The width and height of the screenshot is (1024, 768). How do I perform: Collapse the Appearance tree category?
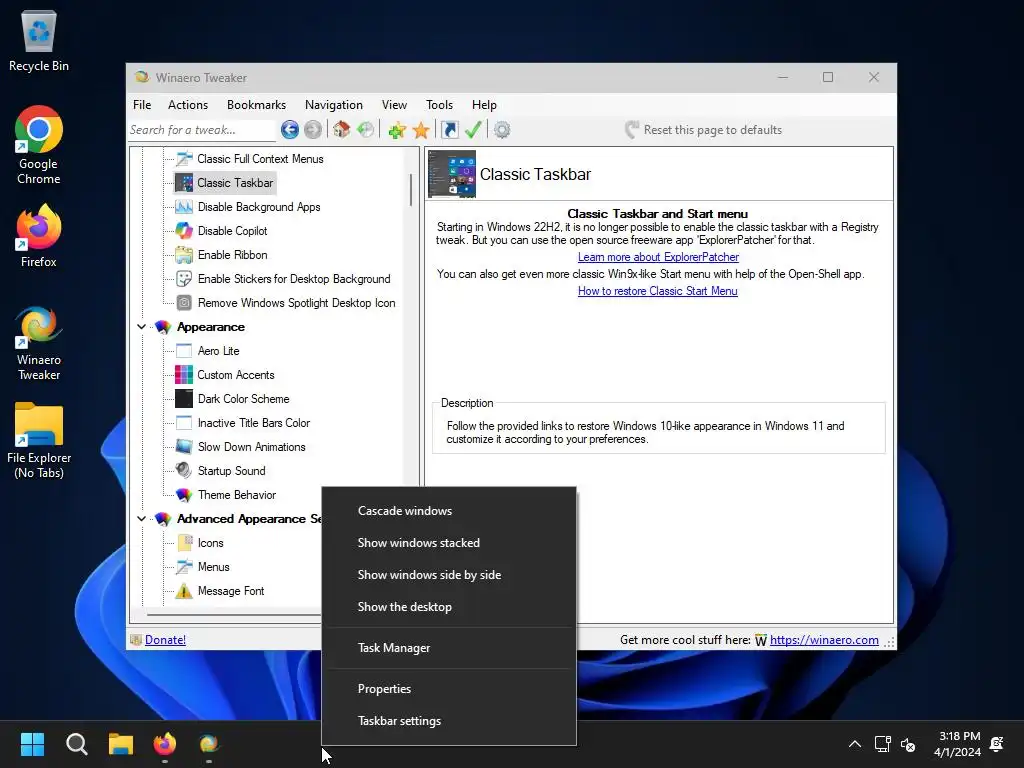pos(142,327)
